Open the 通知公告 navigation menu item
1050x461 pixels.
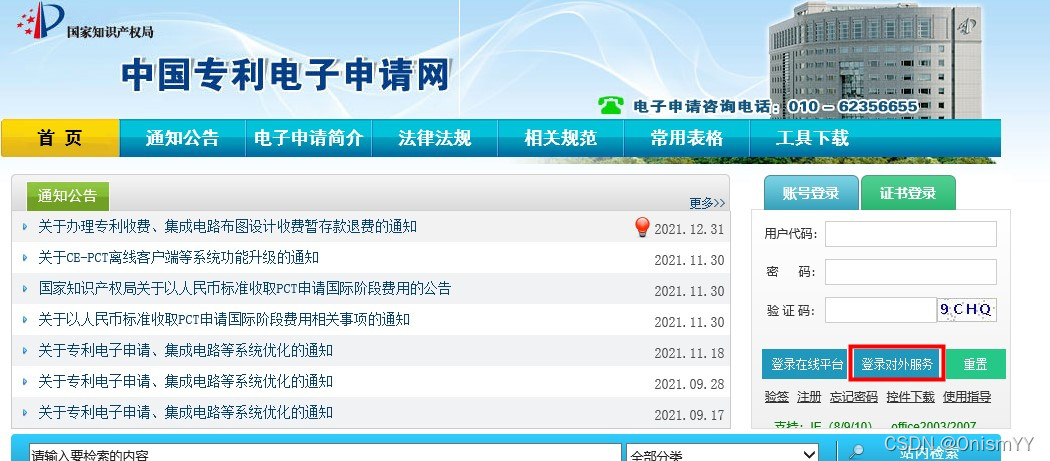click(182, 138)
